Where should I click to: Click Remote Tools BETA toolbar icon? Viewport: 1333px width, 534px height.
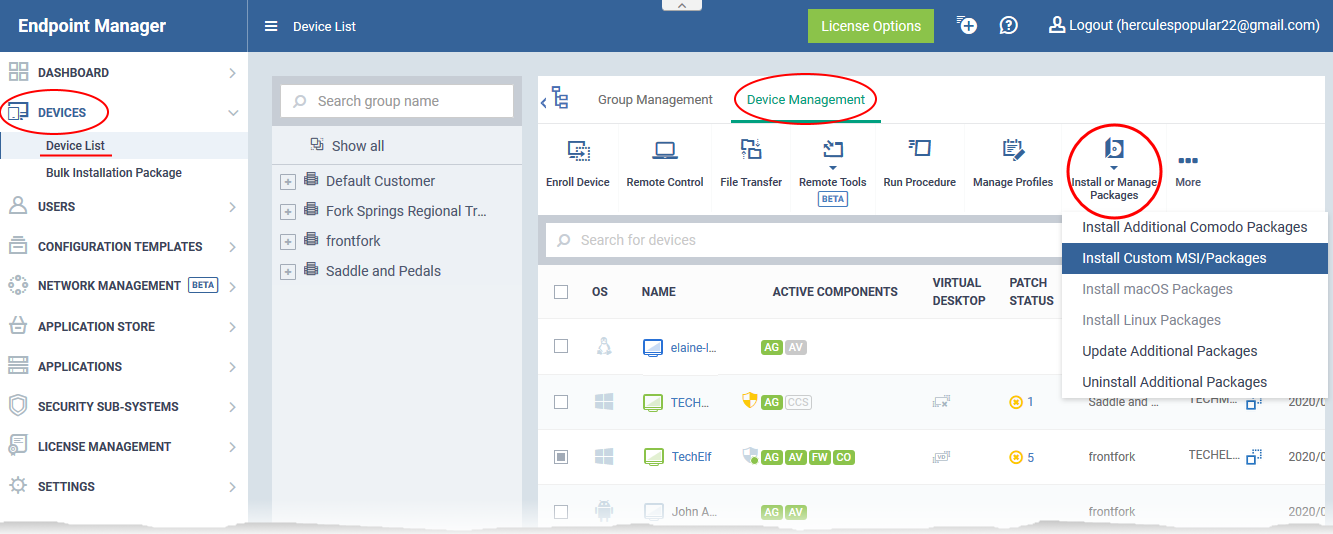[x=833, y=150]
